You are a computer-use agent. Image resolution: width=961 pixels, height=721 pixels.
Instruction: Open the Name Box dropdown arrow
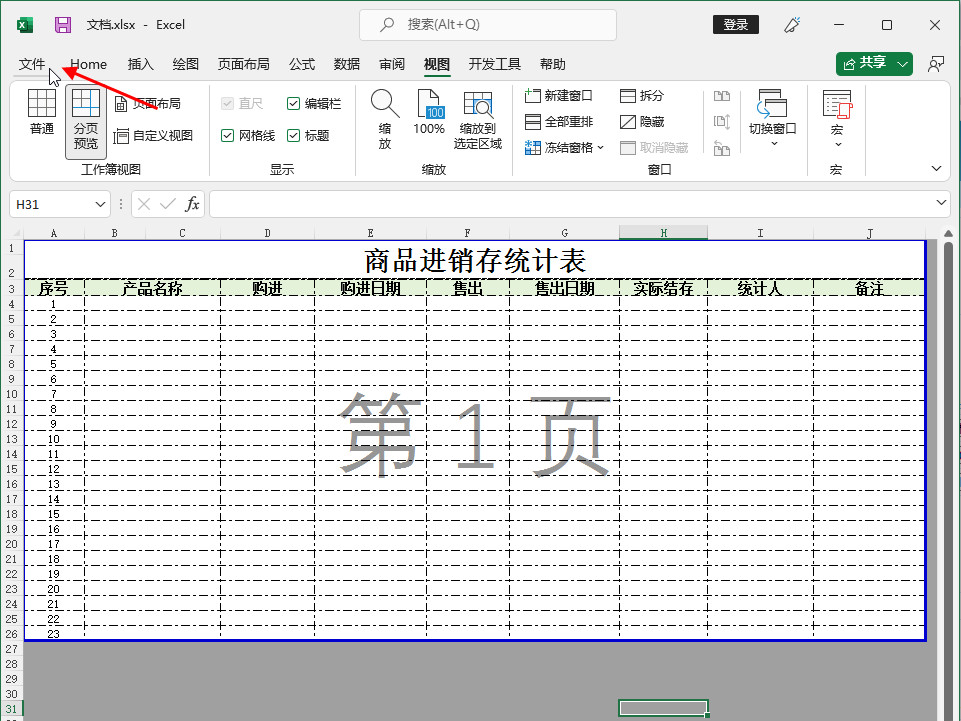coord(100,204)
